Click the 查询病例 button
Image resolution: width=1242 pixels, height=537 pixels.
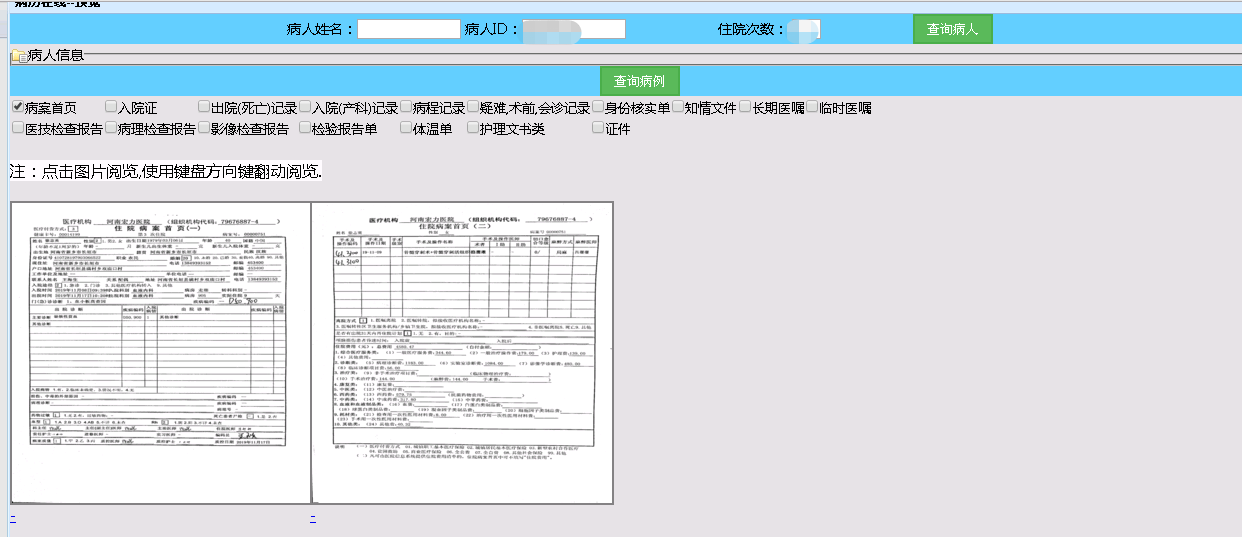coord(640,81)
